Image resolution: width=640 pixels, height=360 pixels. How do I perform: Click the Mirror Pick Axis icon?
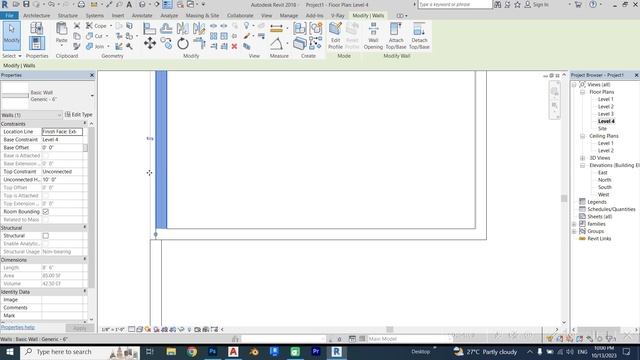coord(182,28)
